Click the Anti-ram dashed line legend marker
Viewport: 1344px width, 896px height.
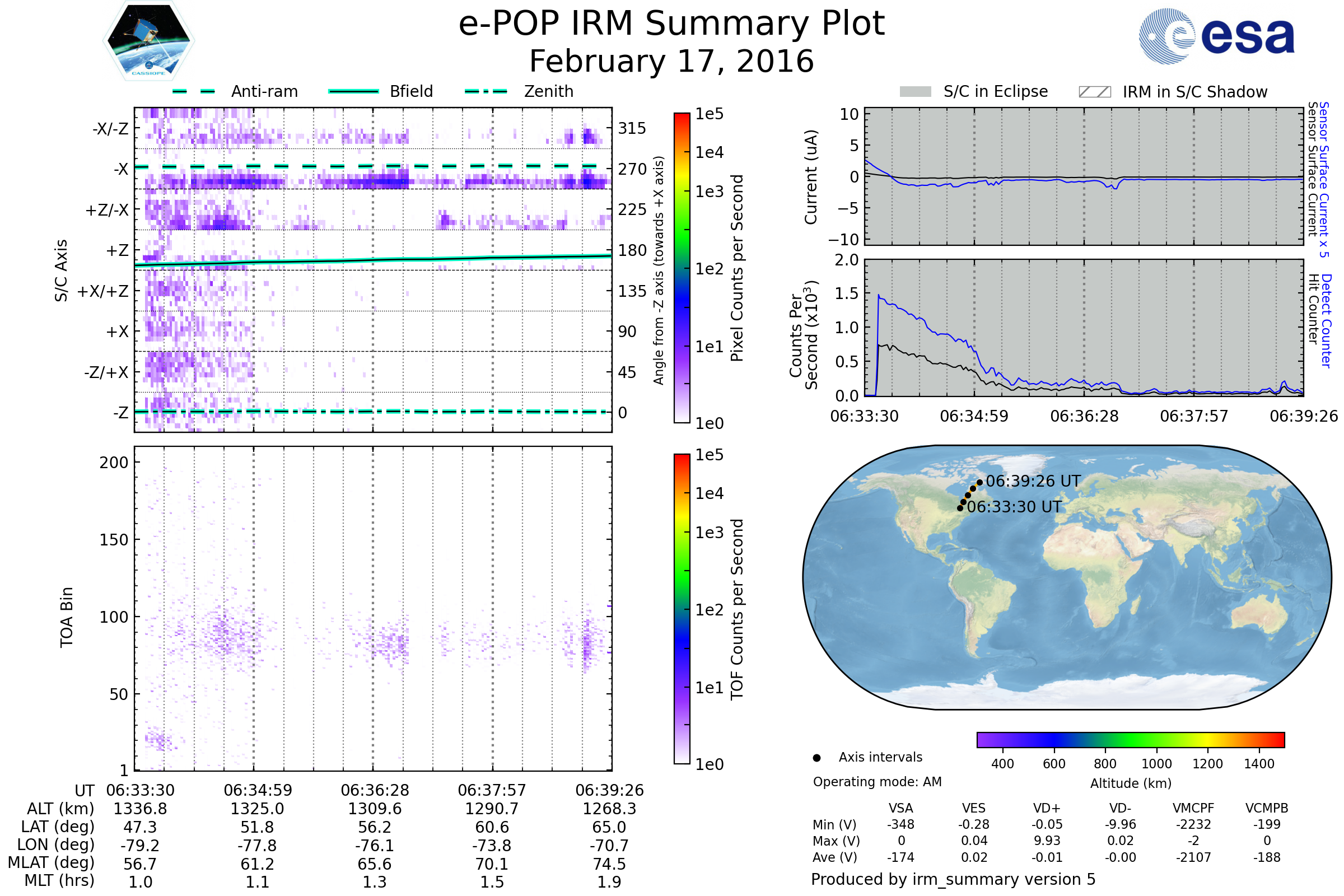(x=194, y=91)
